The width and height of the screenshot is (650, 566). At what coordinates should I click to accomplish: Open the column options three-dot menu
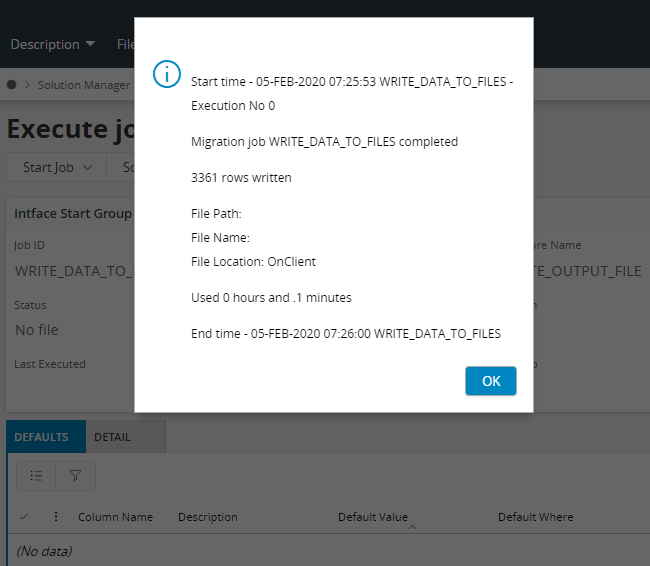56,517
